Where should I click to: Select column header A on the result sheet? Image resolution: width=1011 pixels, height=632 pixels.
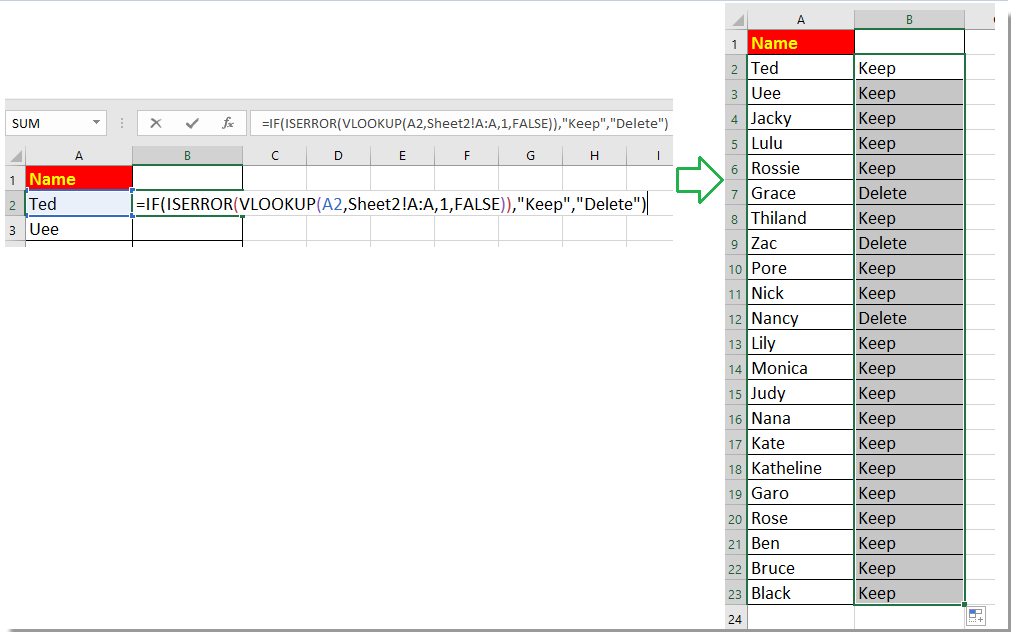tap(800, 18)
